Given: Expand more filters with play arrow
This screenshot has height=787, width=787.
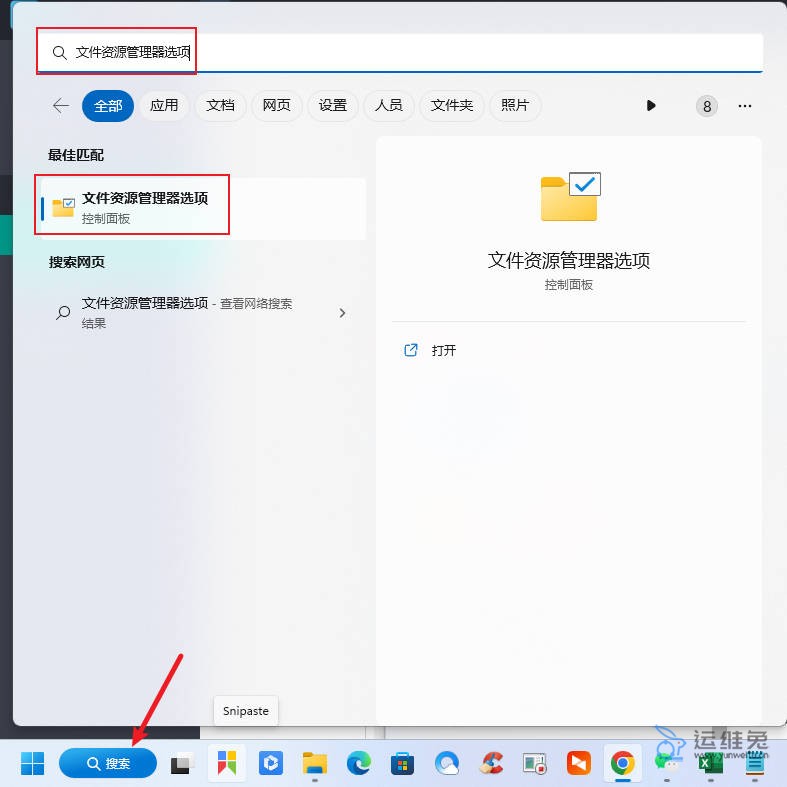Looking at the screenshot, I should click(651, 105).
